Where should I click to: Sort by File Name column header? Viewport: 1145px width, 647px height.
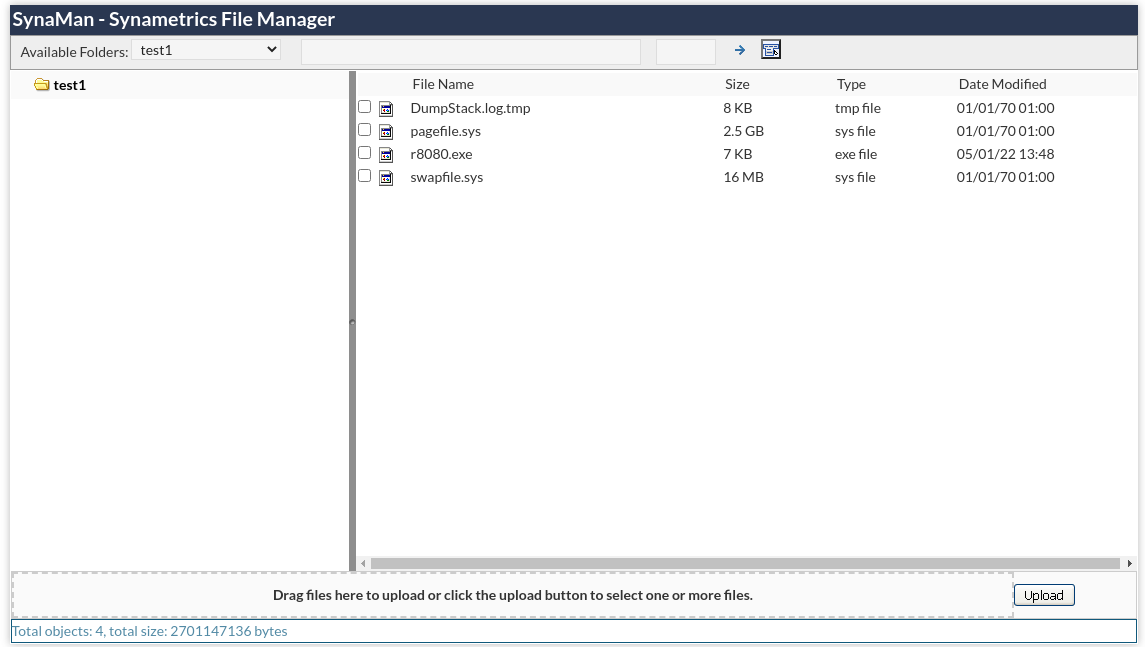click(443, 84)
